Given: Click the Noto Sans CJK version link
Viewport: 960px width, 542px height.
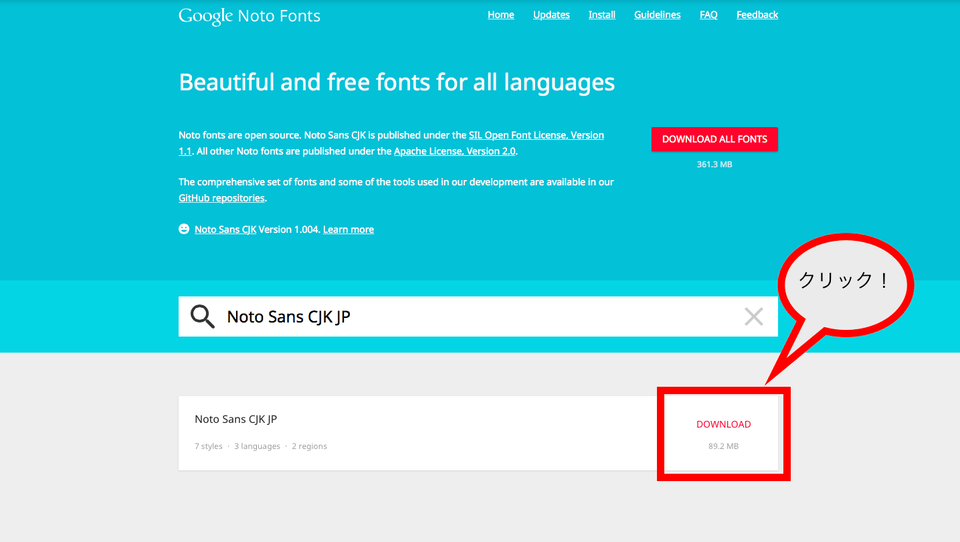Looking at the screenshot, I should click(225, 229).
